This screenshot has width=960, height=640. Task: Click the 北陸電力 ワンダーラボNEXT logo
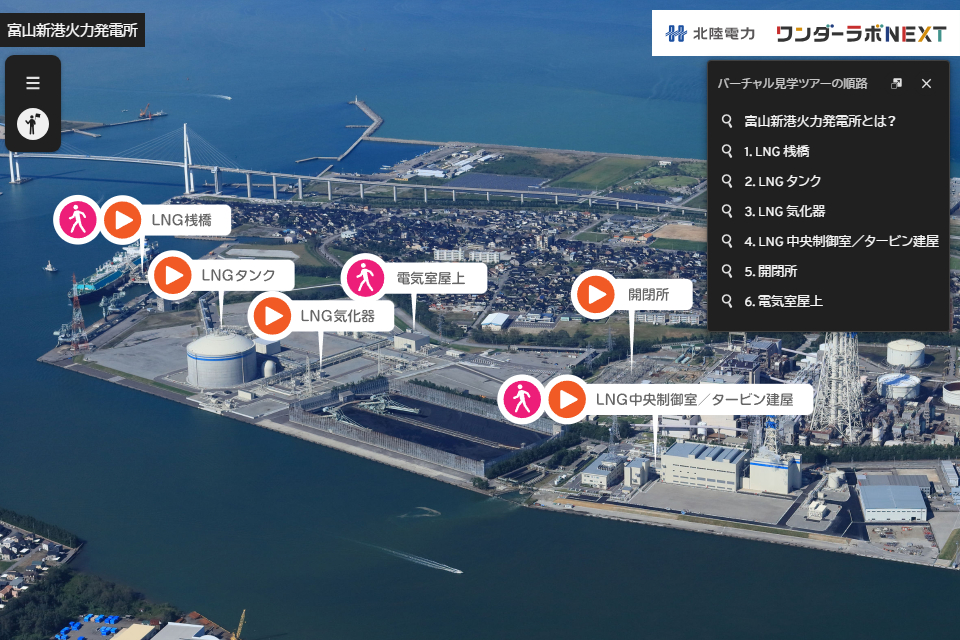tap(805, 33)
